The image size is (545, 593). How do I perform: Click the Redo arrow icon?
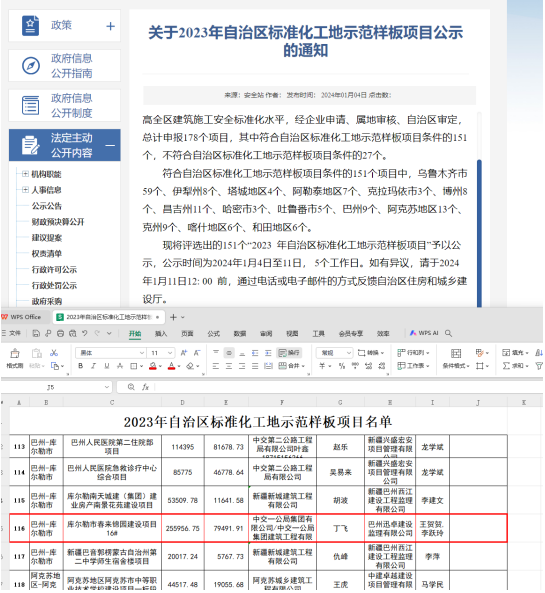[x=97, y=334]
